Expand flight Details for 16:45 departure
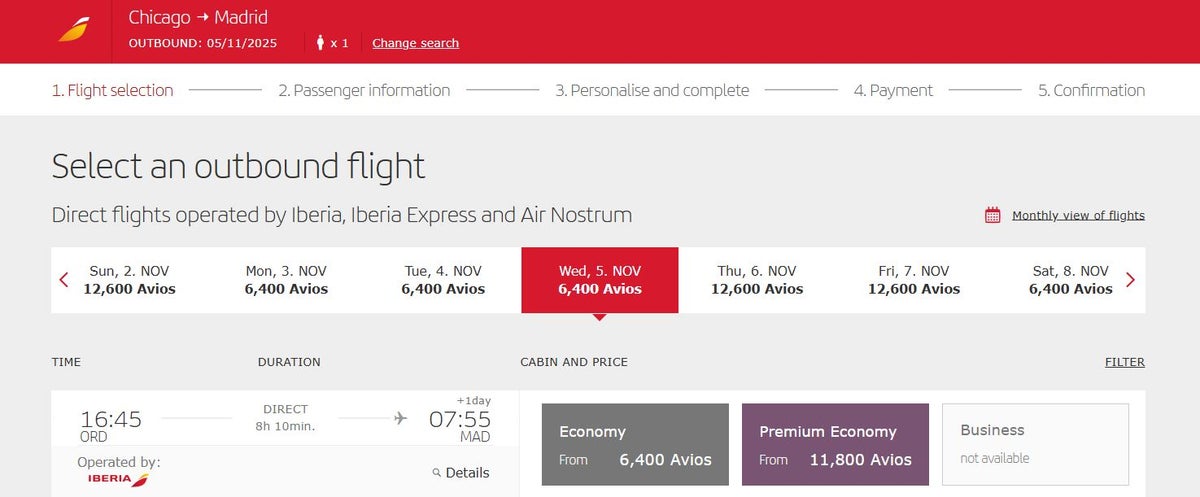This screenshot has width=1200, height=497. point(467,473)
